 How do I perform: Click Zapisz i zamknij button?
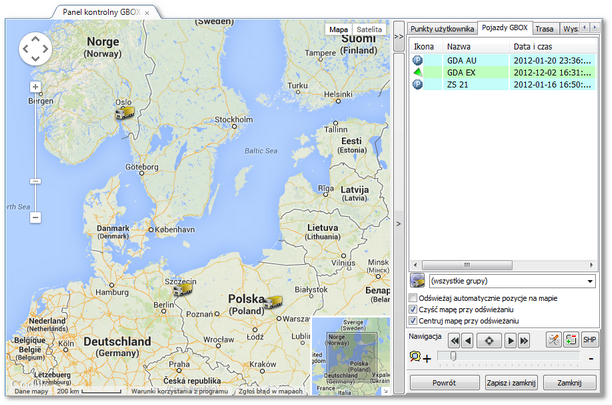pyautogui.click(x=511, y=383)
